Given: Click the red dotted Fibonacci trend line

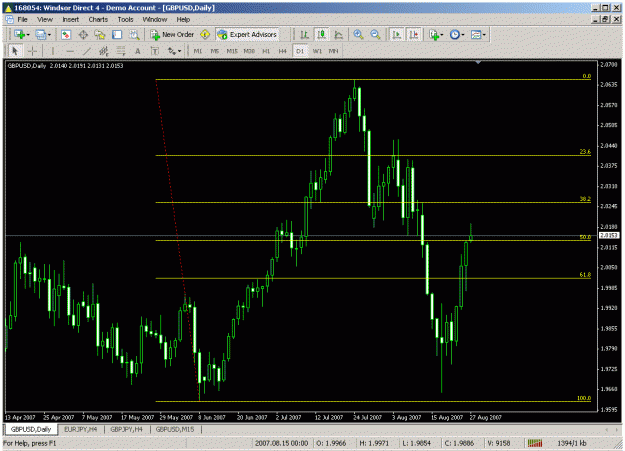Looking at the screenshot, I should (178, 239).
